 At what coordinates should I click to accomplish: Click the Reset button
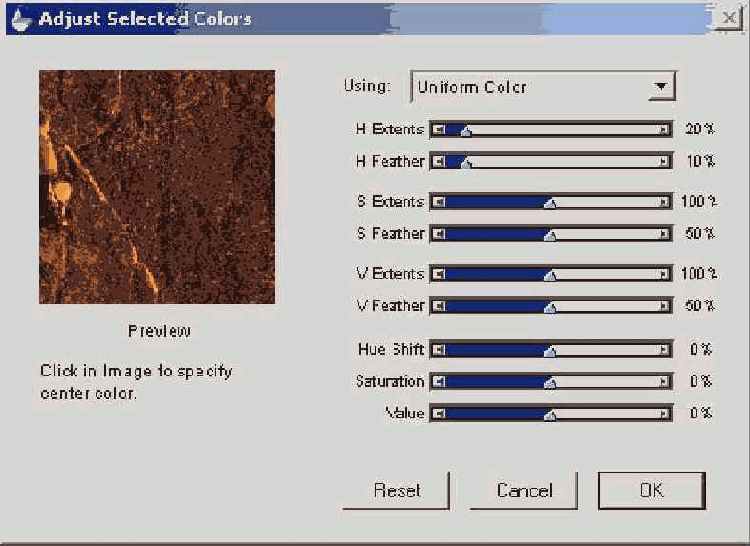coord(397,491)
